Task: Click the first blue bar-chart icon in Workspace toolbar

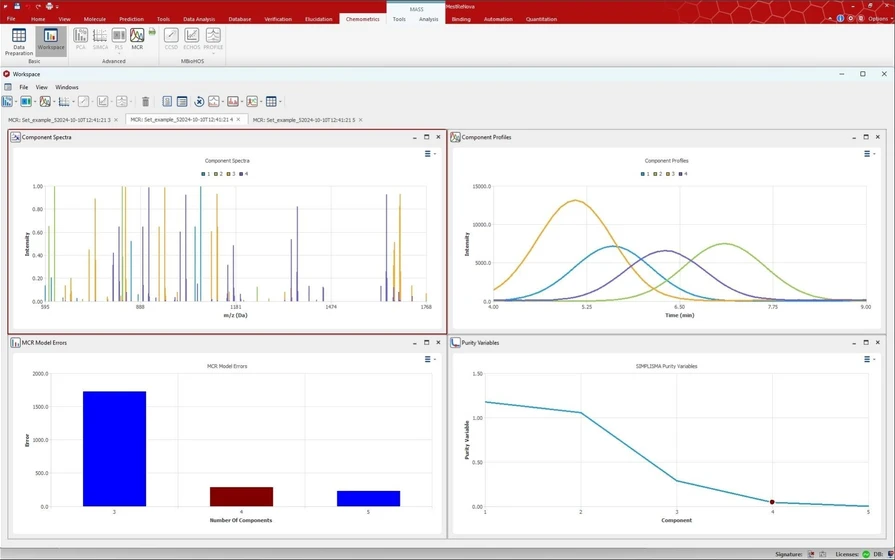Action: (x=7, y=102)
